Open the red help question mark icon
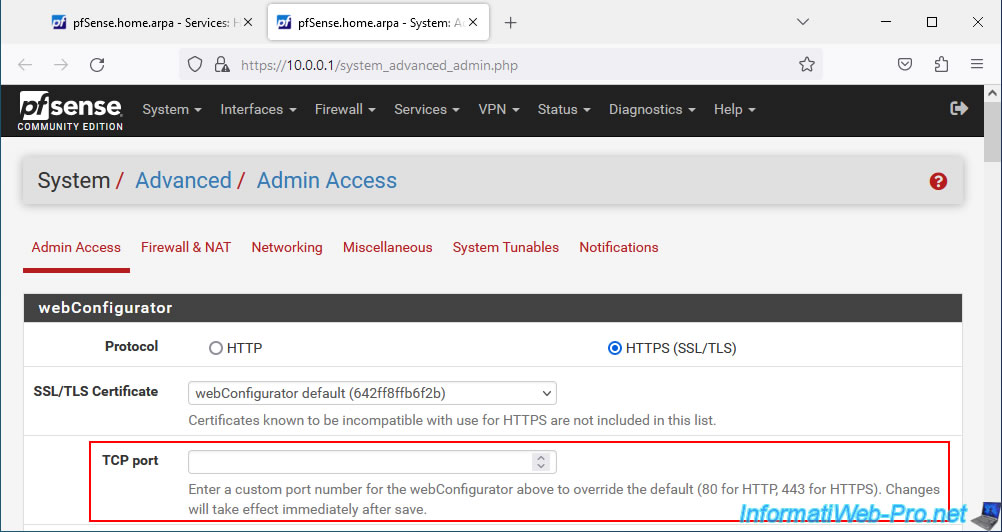This screenshot has width=1002, height=532. 937,181
